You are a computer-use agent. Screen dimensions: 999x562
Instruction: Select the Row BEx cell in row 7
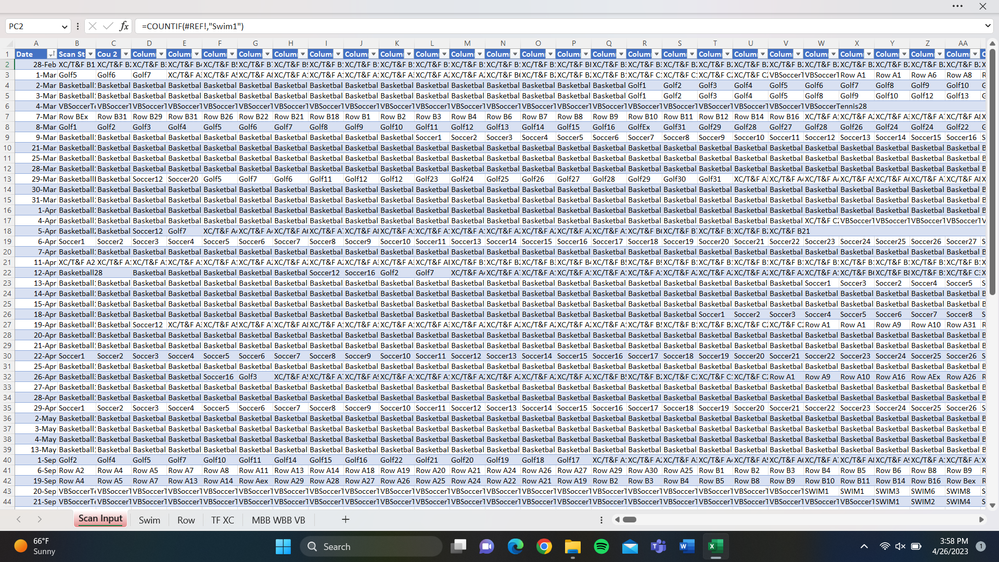coord(76,117)
